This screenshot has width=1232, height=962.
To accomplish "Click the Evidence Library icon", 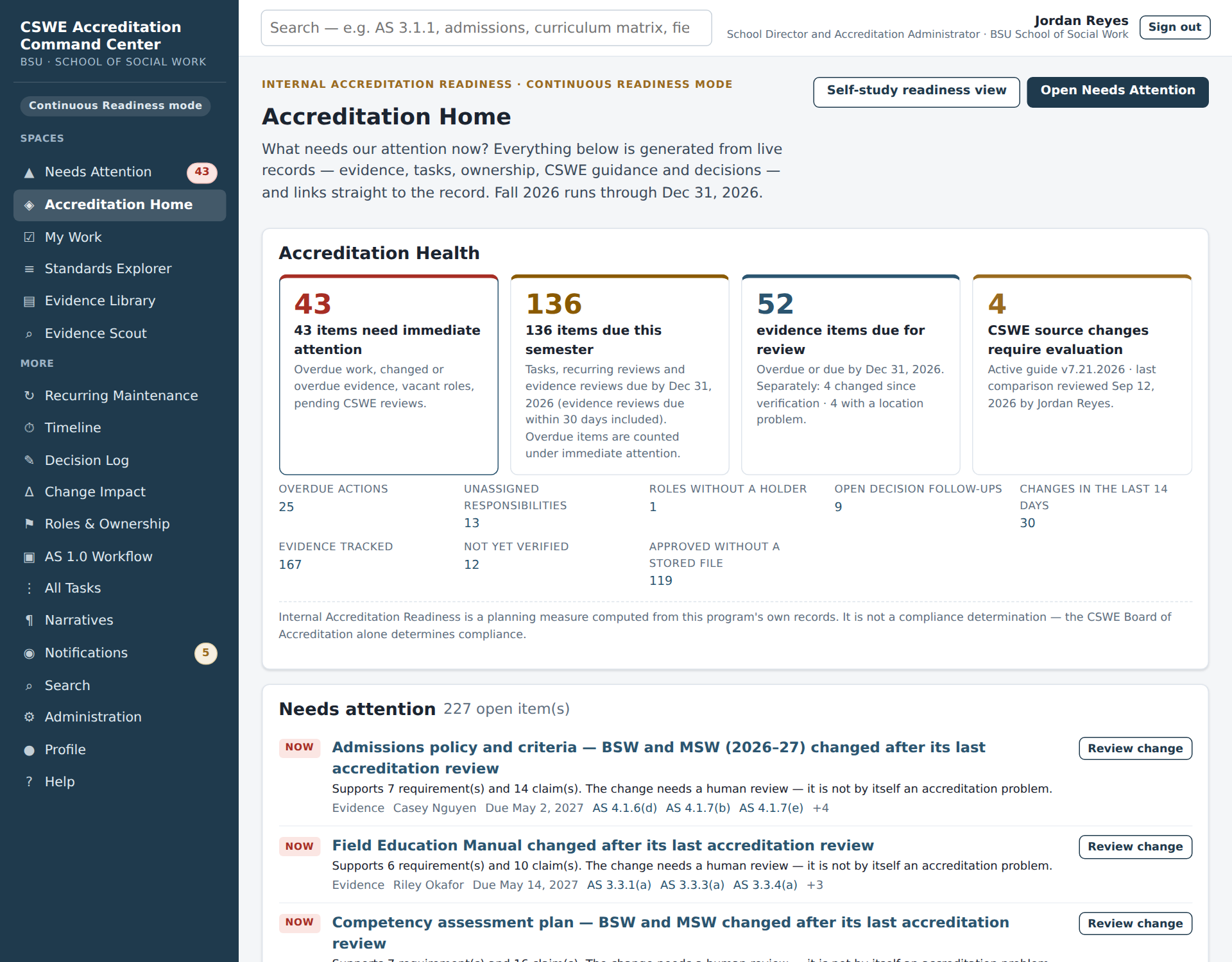I will 29,301.
